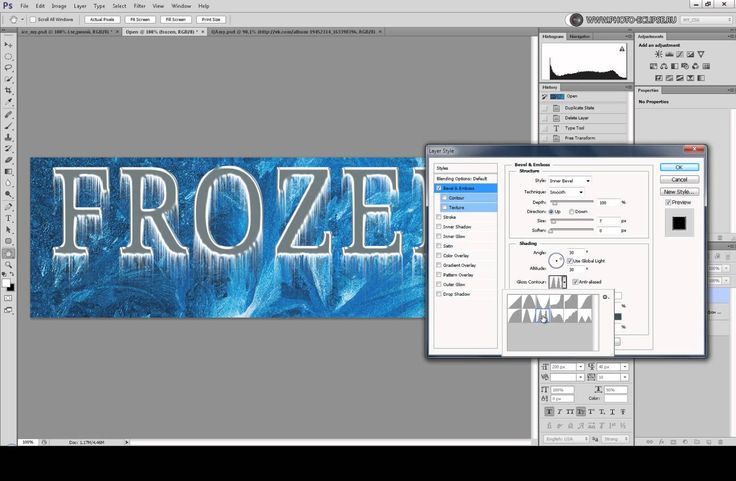Enable the Drop Shadow style
Screen dimensions: 736x481
[x=439, y=294]
